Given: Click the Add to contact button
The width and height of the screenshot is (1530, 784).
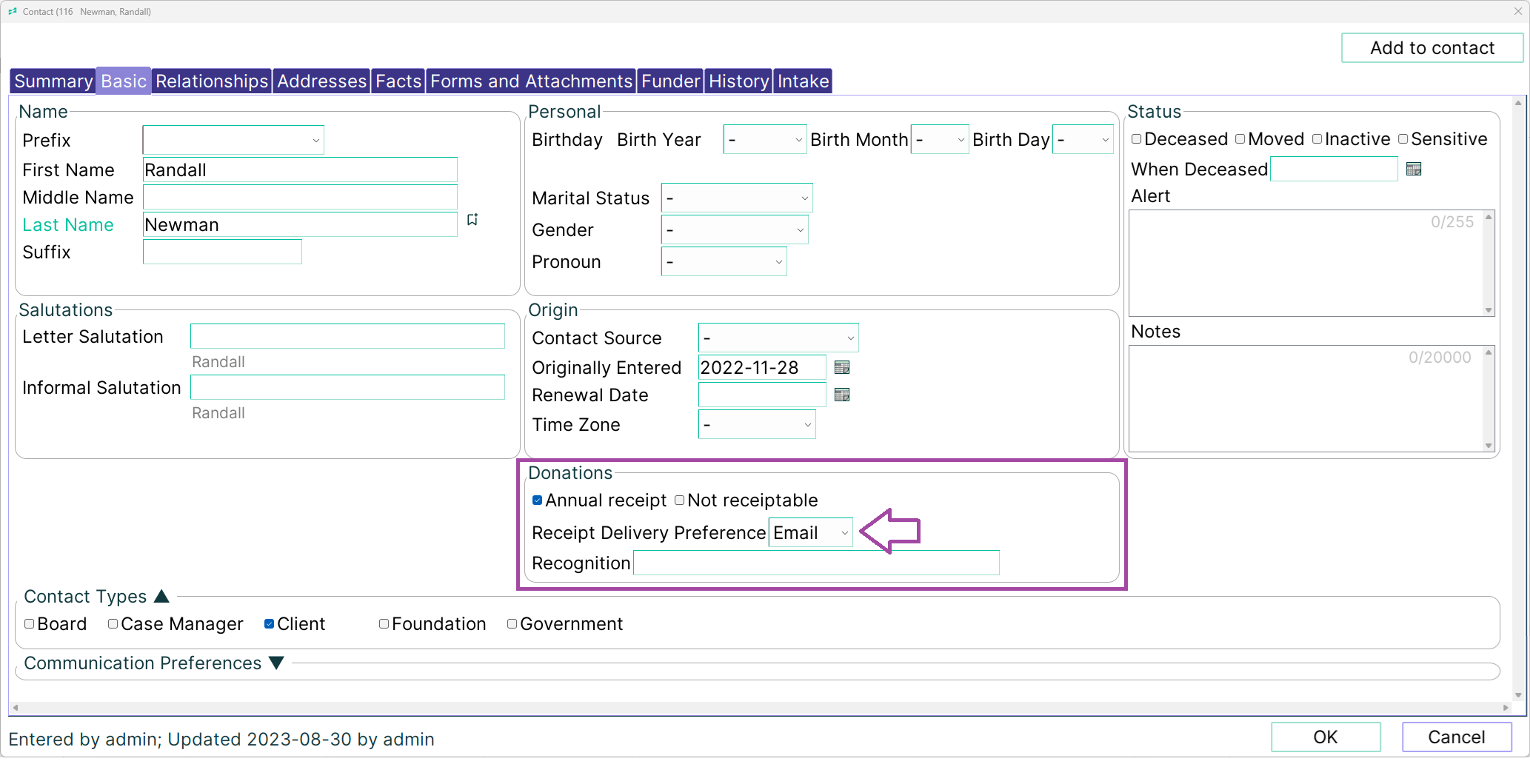Looking at the screenshot, I should pyautogui.click(x=1432, y=48).
